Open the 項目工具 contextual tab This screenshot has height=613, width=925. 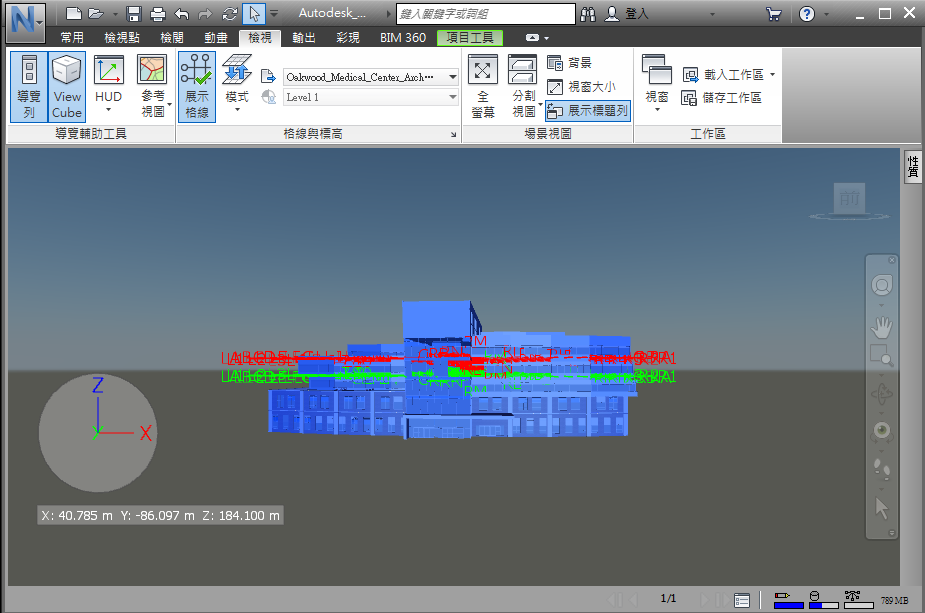click(470, 38)
